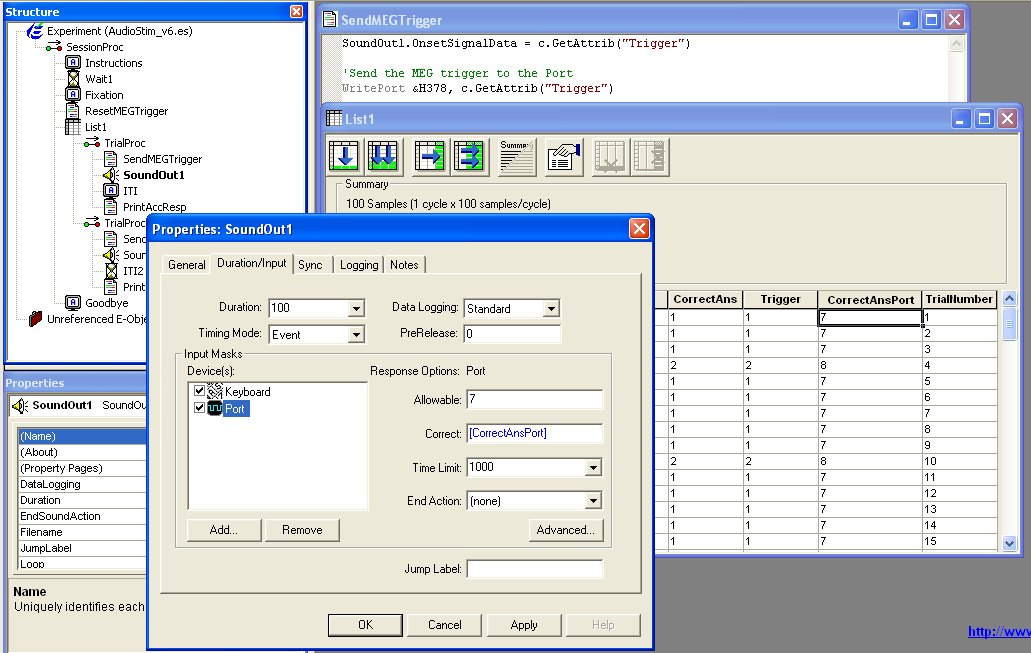Image resolution: width=1031 pixels, height=653 pixels.
Task: Open the Sync tab
Action: (310, 265)
